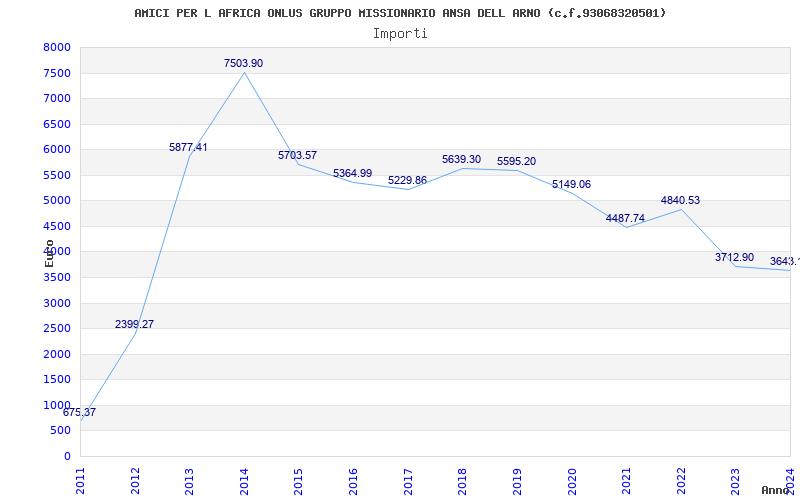The height and width of the screenshot is (500, 800).
Task: Click the 5595.20 value label
Action: (x=516, y=161)
